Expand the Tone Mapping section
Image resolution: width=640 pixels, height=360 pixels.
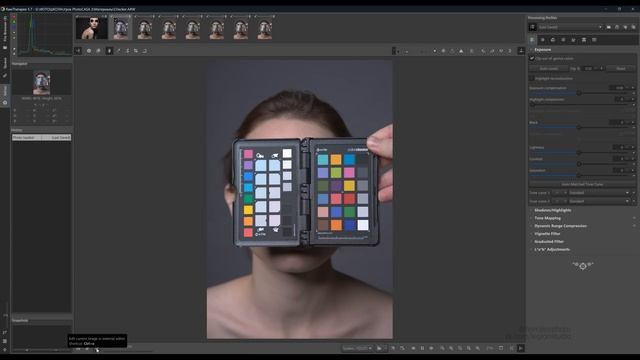click(547, 218)
